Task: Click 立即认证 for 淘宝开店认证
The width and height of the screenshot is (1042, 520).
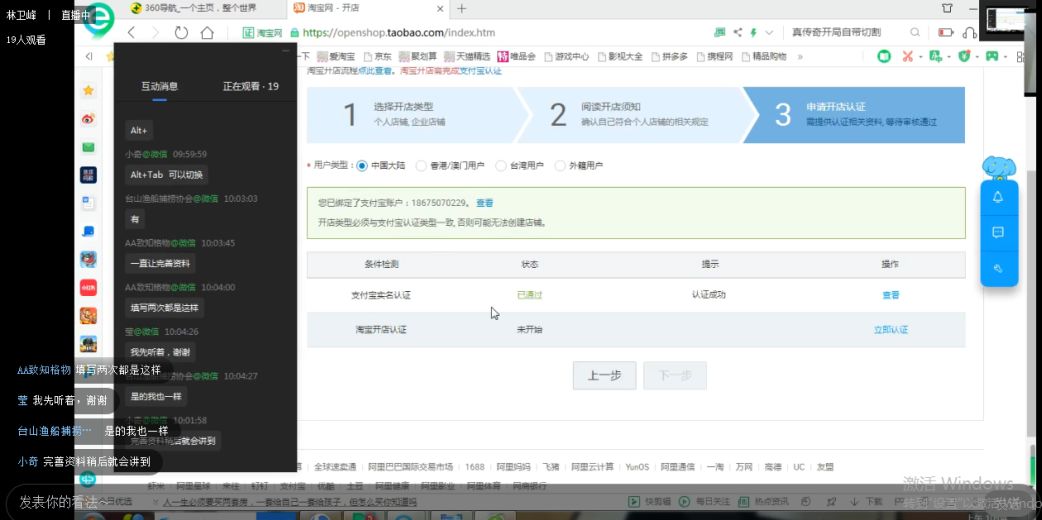Action: tap(890, 329)
